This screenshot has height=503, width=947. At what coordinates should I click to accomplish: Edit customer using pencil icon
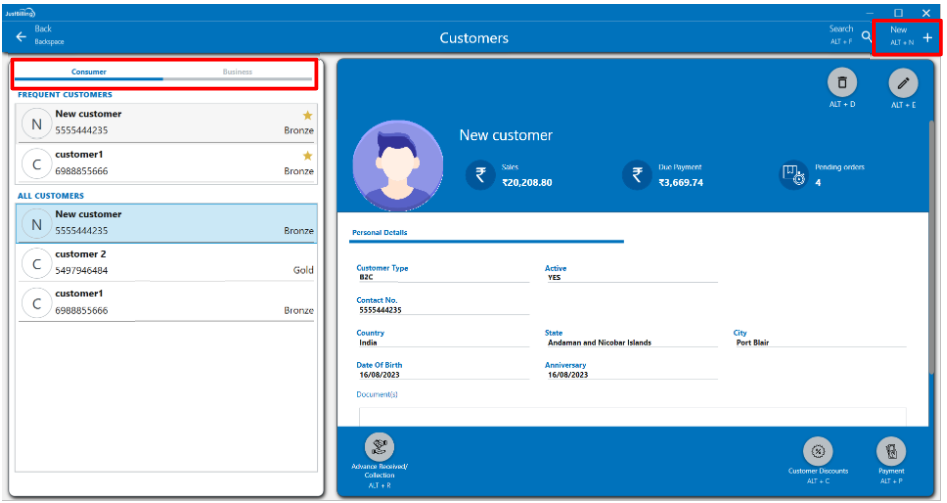903,83
